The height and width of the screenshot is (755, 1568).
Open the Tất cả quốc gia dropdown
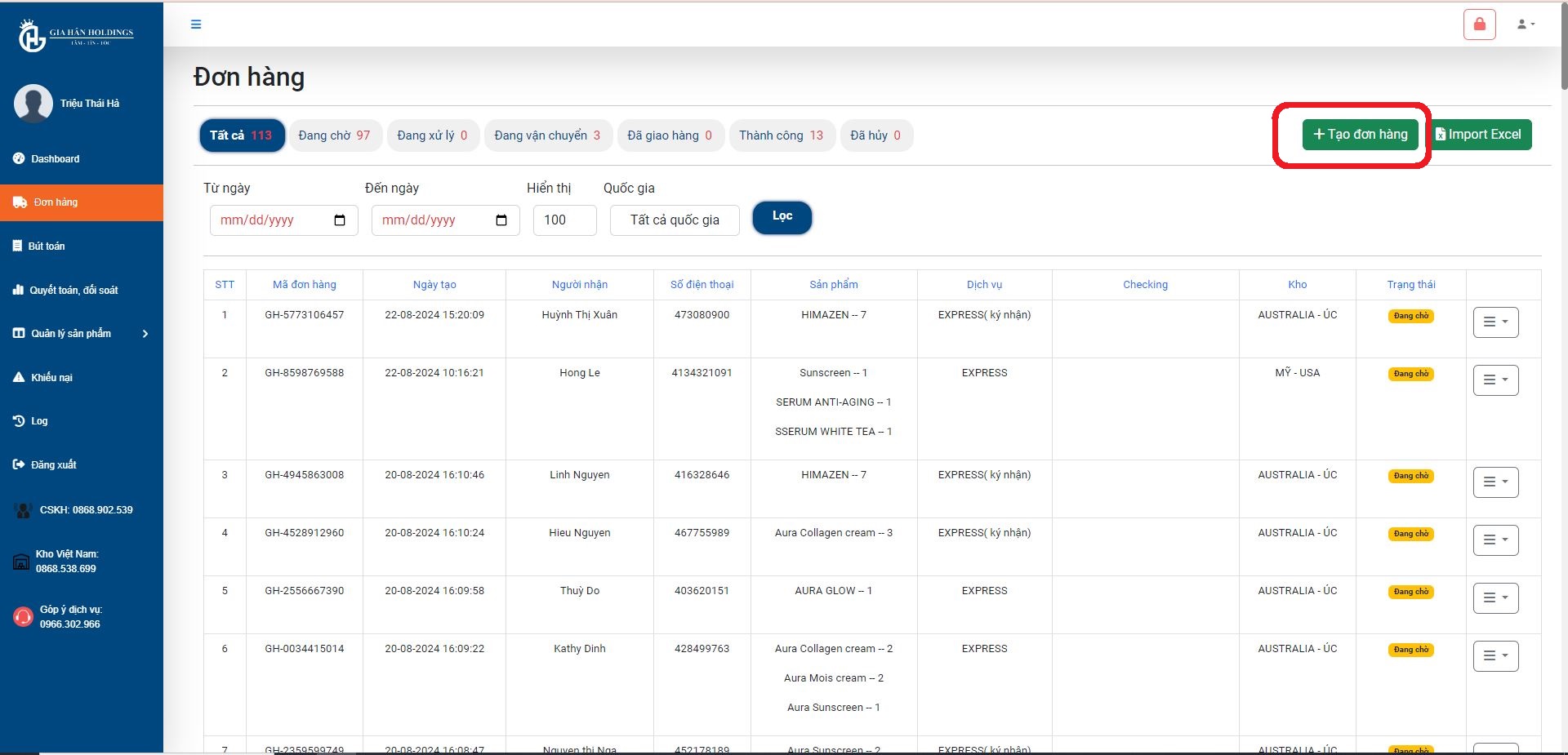675,220
